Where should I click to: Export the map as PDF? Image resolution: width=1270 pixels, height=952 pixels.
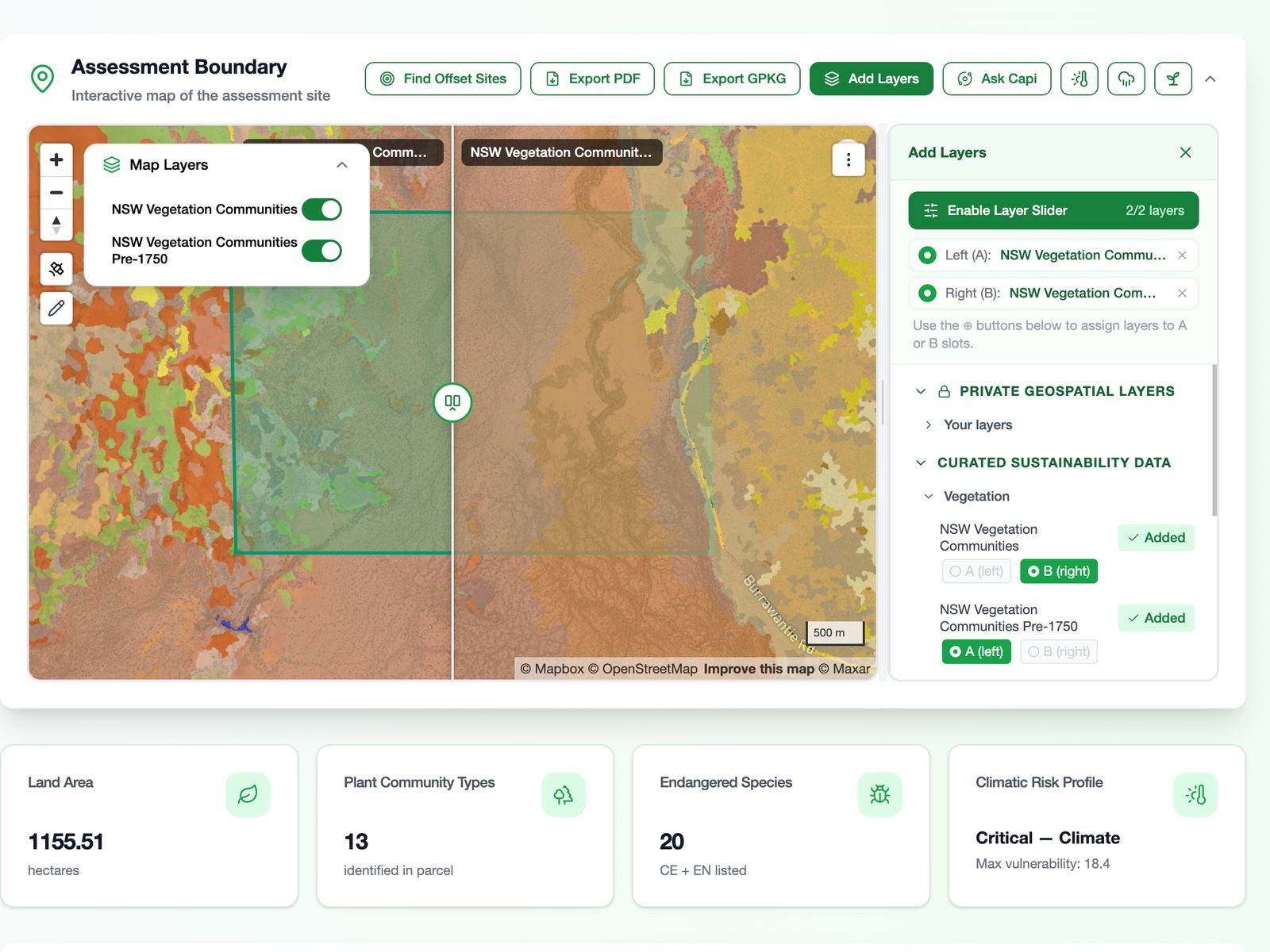[x=592, y=79]
